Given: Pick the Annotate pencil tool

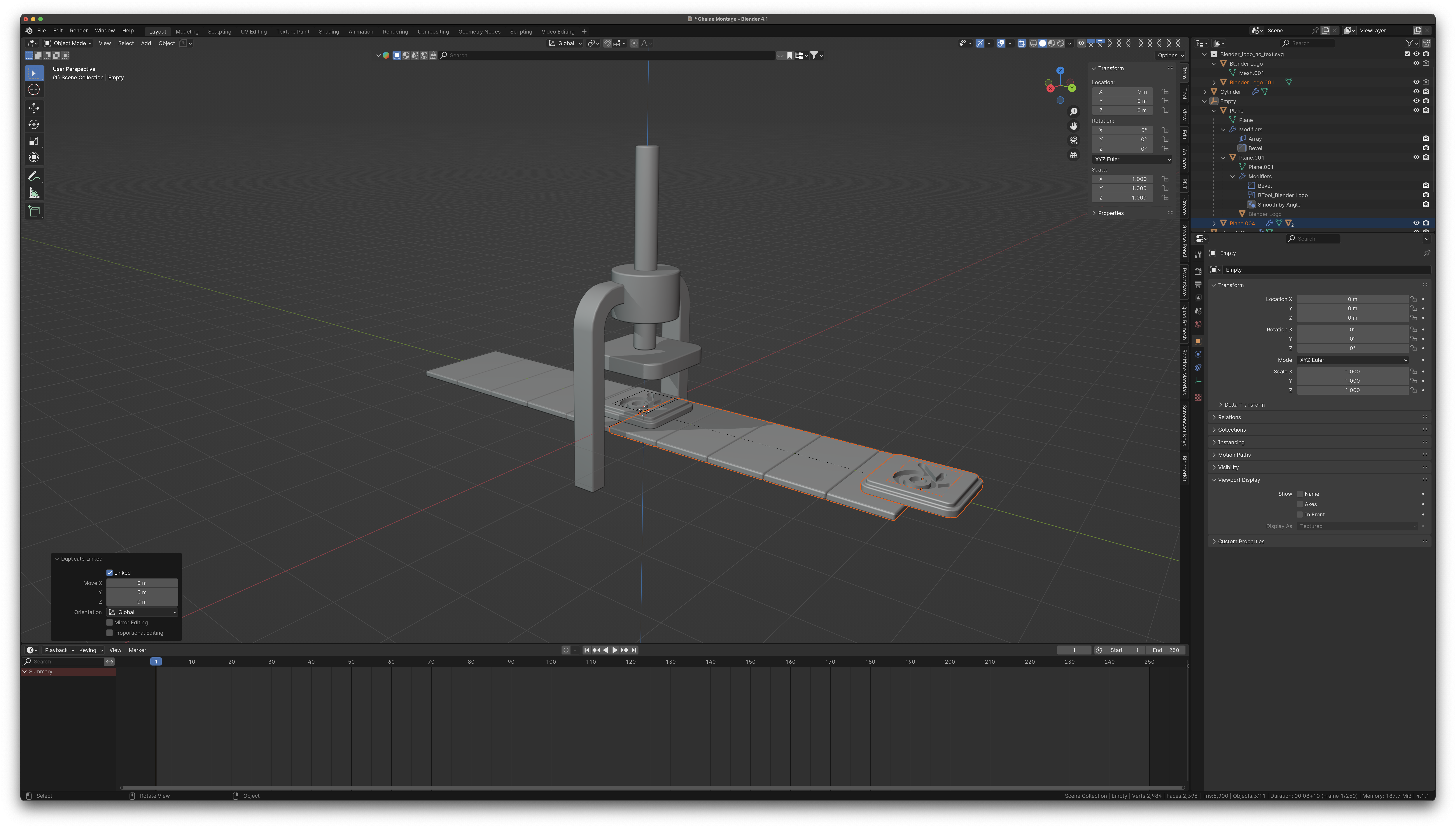Looking at the screenshot, I should [x=34, y=176].
